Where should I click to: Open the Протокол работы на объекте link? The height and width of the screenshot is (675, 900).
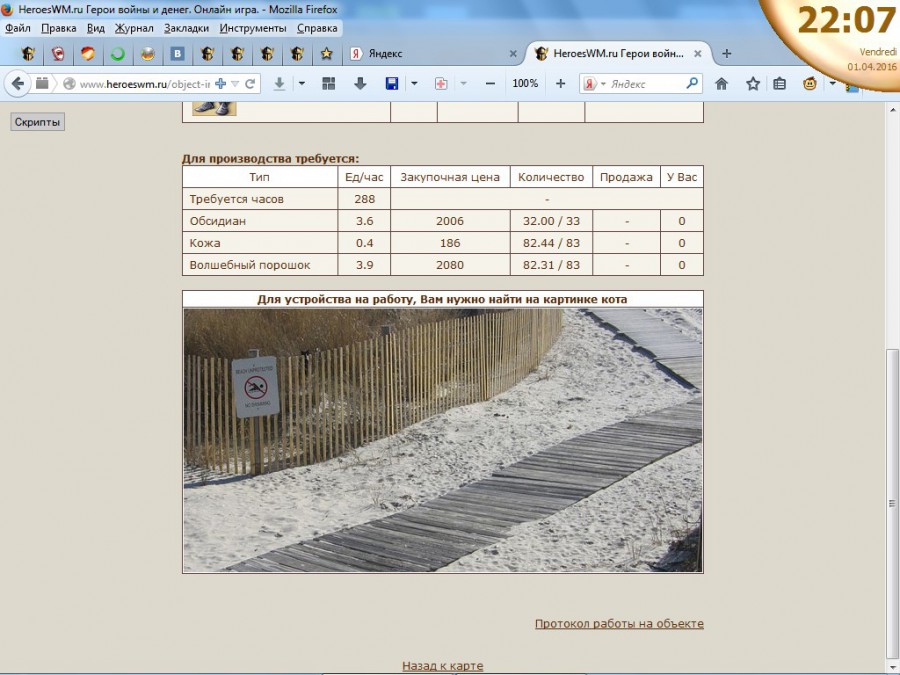[619, 623]
